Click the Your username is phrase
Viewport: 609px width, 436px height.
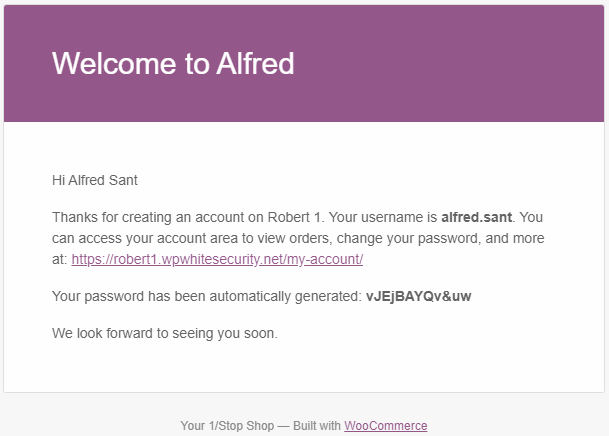[383, 217]
